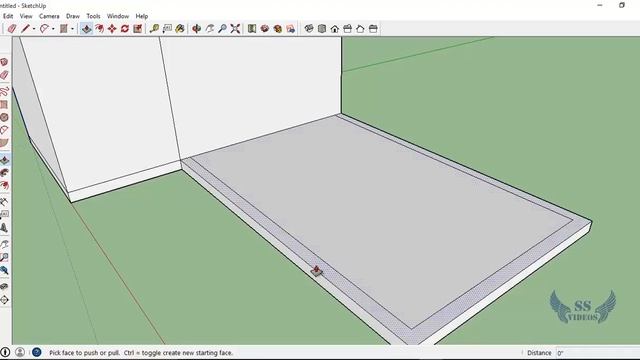
Task: Select Rectangle tool in left palette
Action: 4,104
